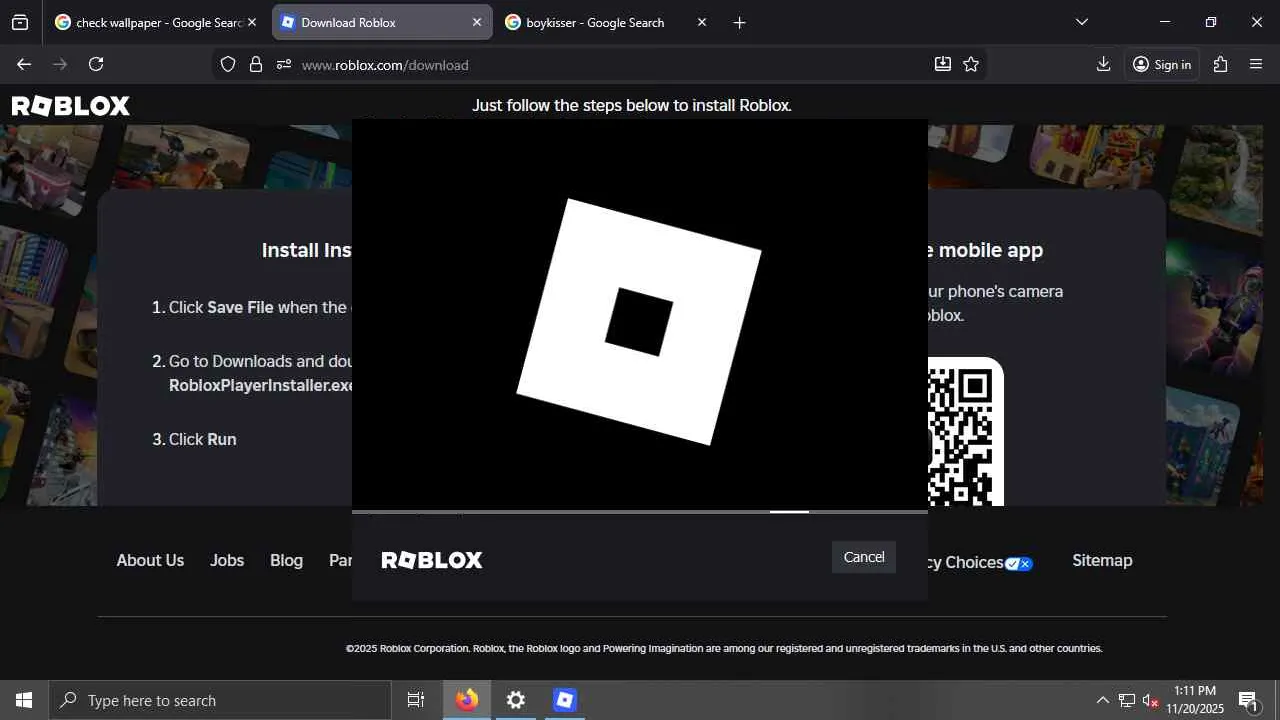Open the Windows Start menu
Image resolution: width=1280 pixels, height=720 pixels.
point(24,700)
